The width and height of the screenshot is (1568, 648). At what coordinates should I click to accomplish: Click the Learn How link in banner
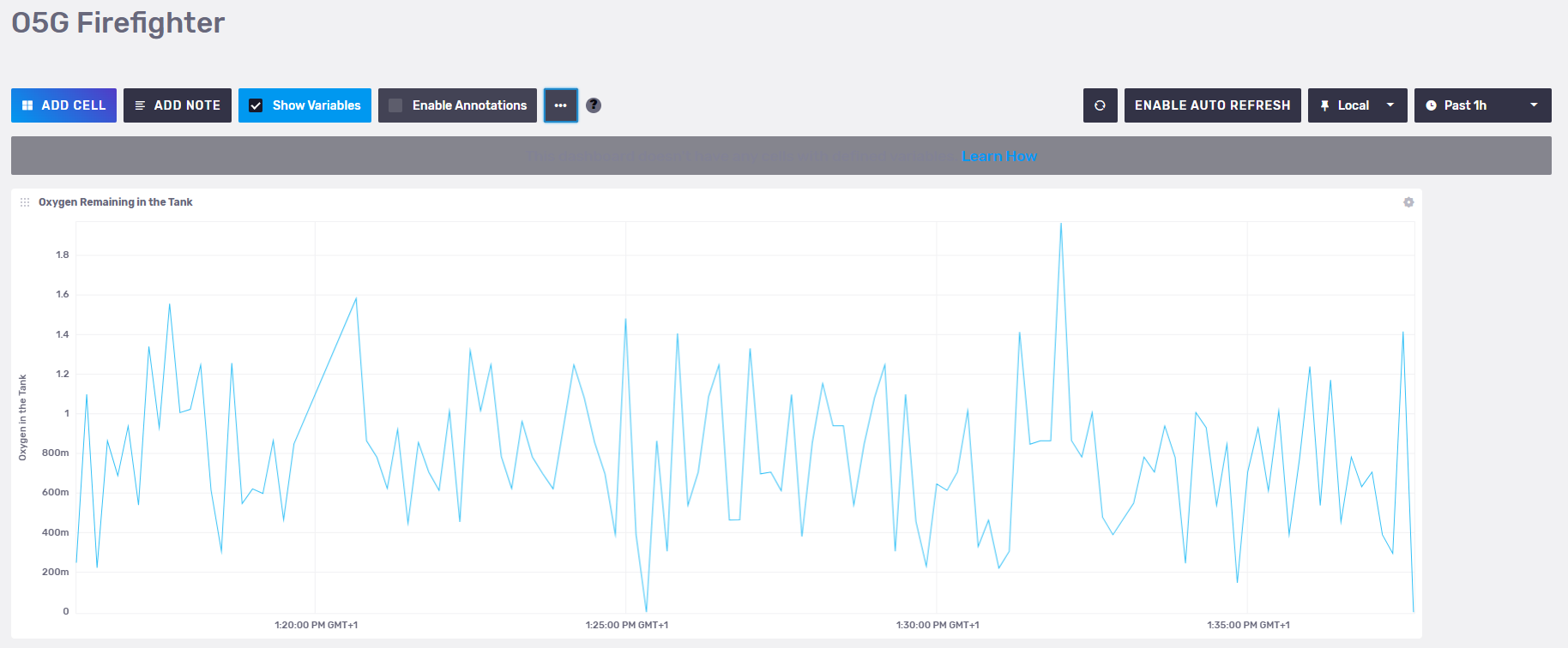999,156
